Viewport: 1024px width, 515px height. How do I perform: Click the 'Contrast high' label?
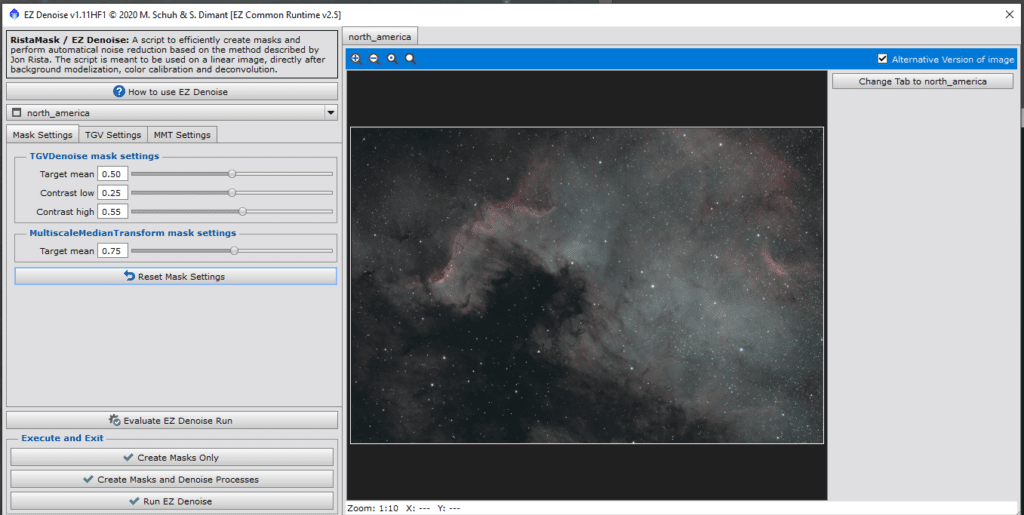coord(65,212)
